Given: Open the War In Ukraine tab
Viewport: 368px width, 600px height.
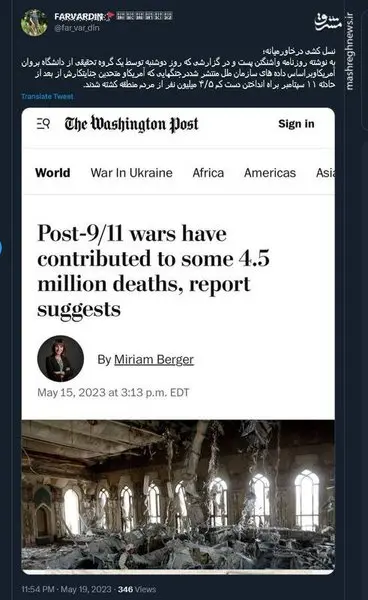Looking at the screenshot, I should pyautogui.click(x=132, y=173).
